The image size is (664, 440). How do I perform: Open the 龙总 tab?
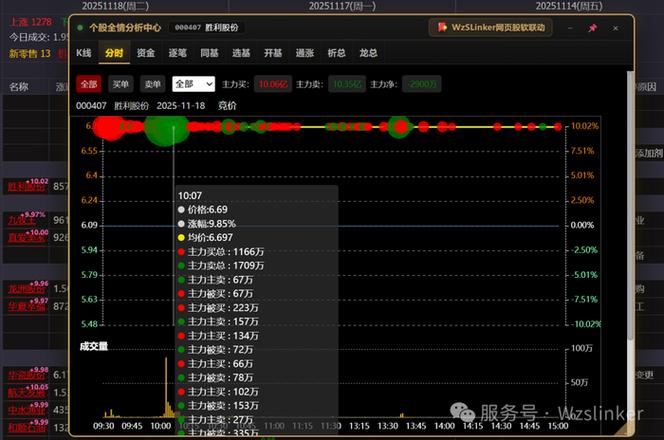(x=368, y=53)
